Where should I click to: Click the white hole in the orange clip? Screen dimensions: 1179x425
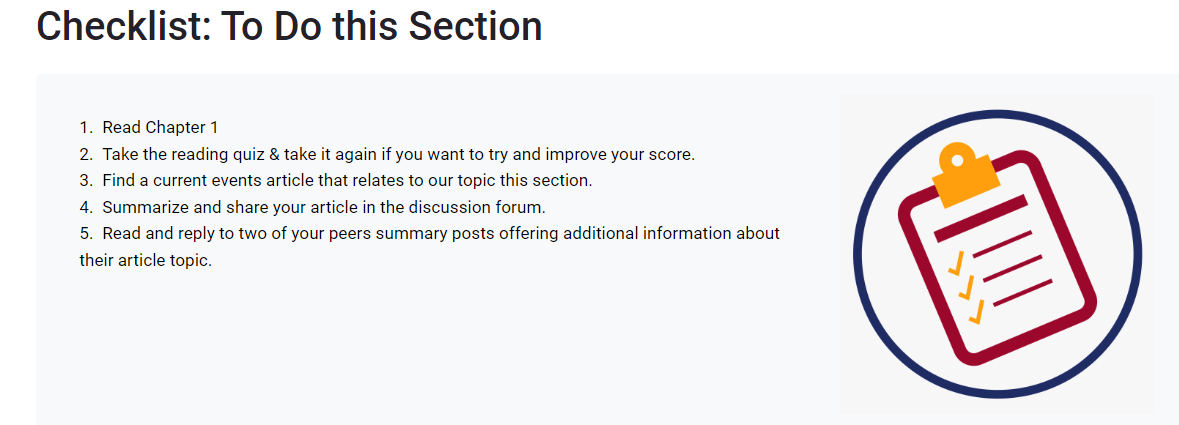957,160
